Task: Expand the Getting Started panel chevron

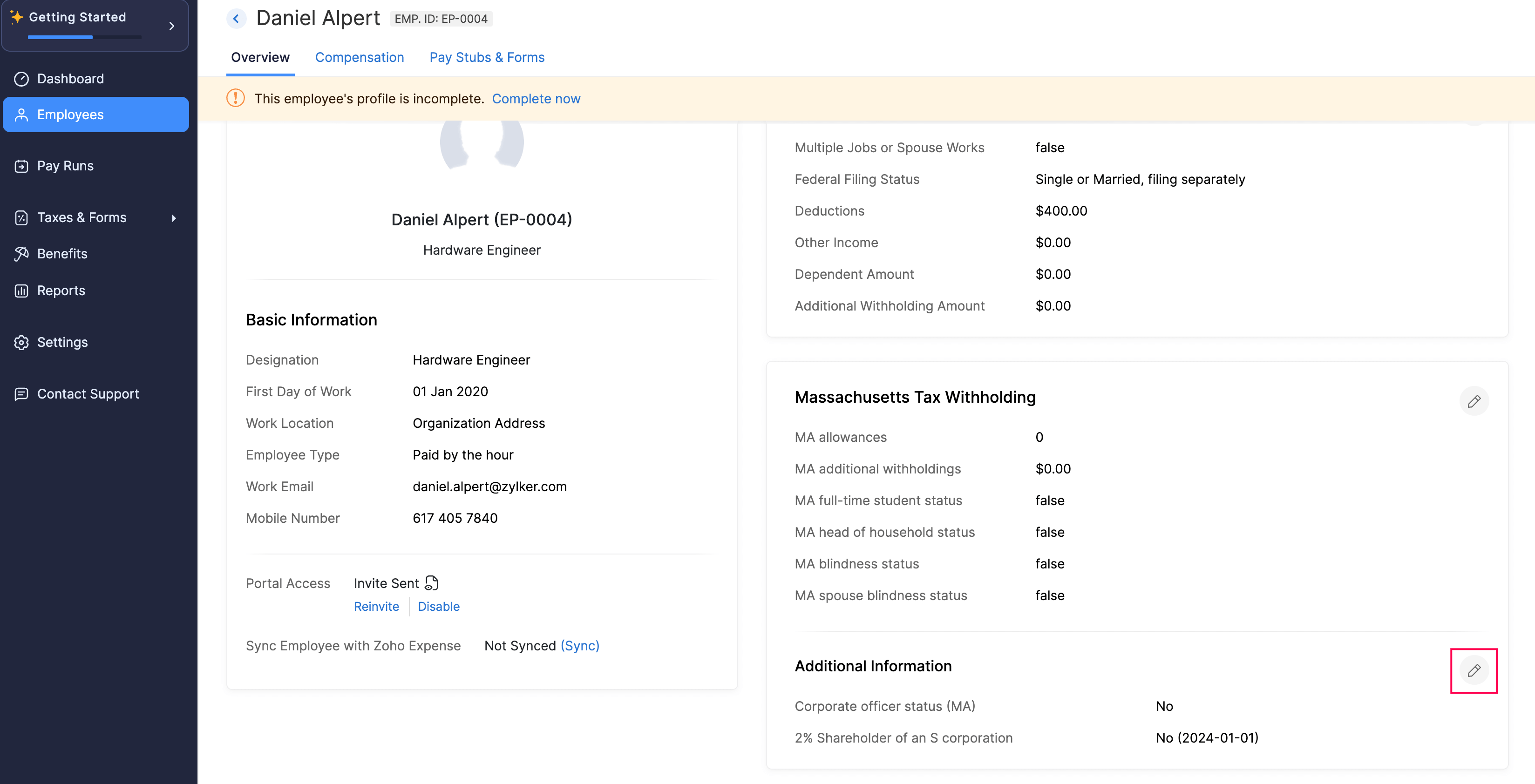Action: [x=171, y=26]
